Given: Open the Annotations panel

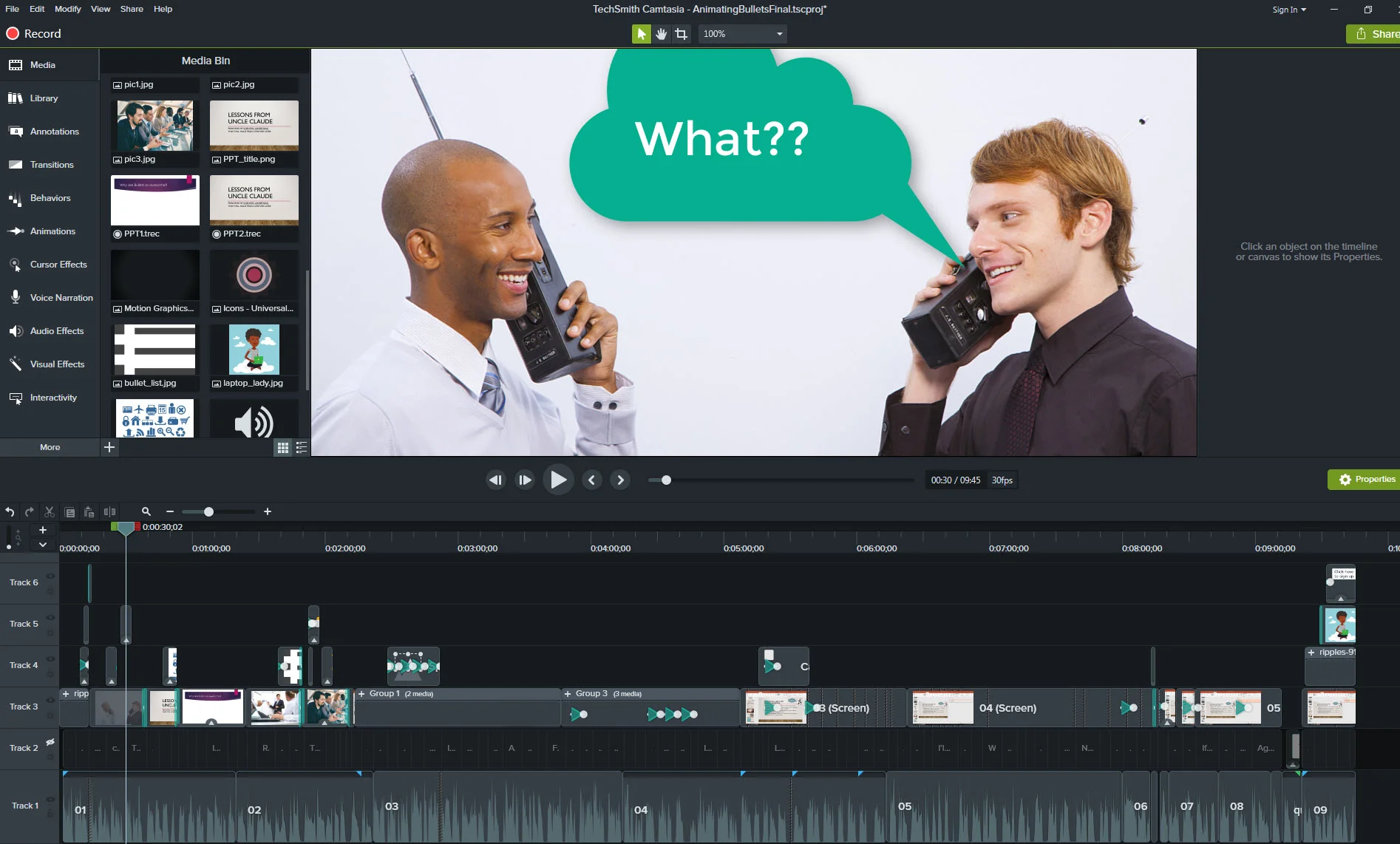Looking at the screenshot, I should tap(49, 132).
